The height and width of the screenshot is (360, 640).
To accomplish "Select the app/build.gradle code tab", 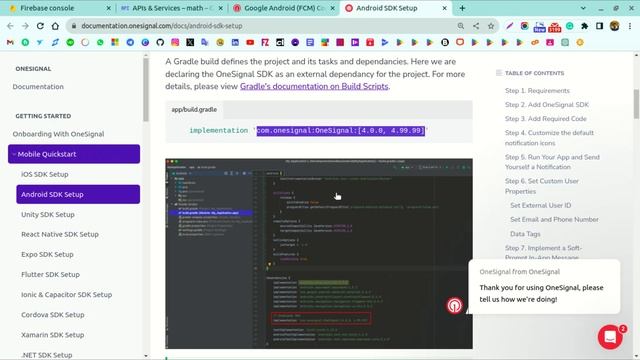I will (194, 109).
